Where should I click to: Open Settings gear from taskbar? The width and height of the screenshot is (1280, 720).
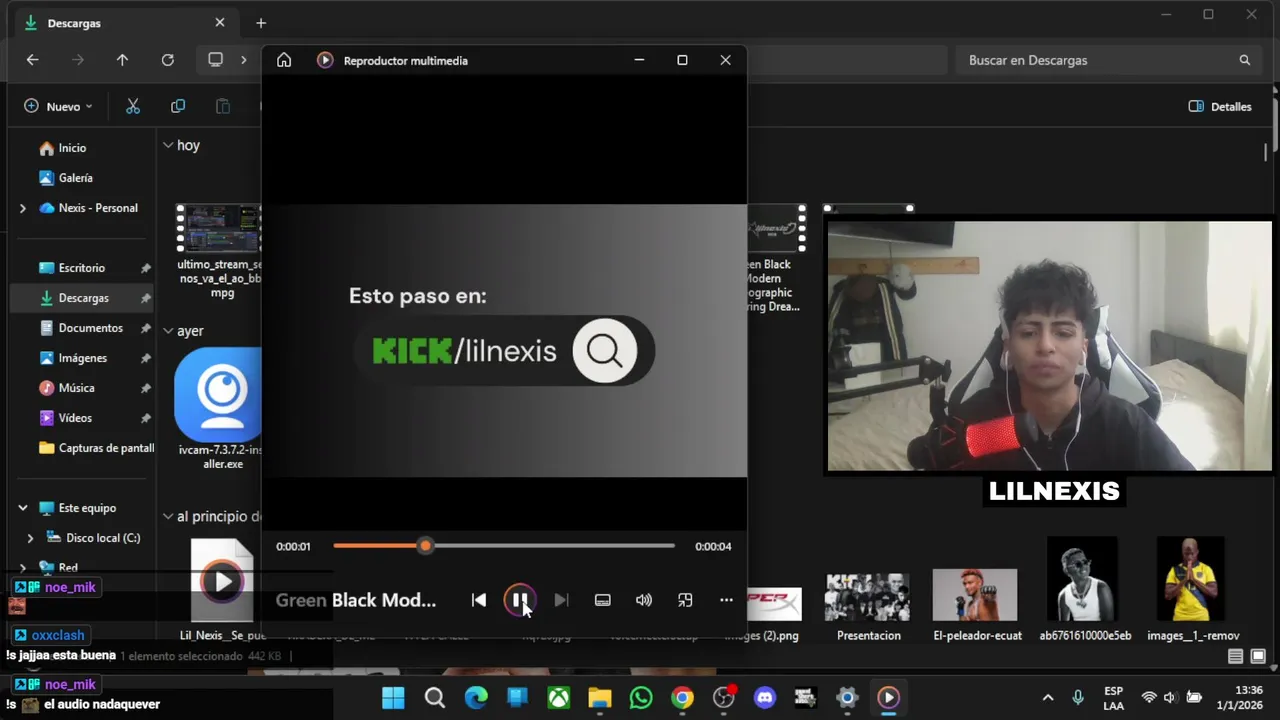tap(847, 698)
